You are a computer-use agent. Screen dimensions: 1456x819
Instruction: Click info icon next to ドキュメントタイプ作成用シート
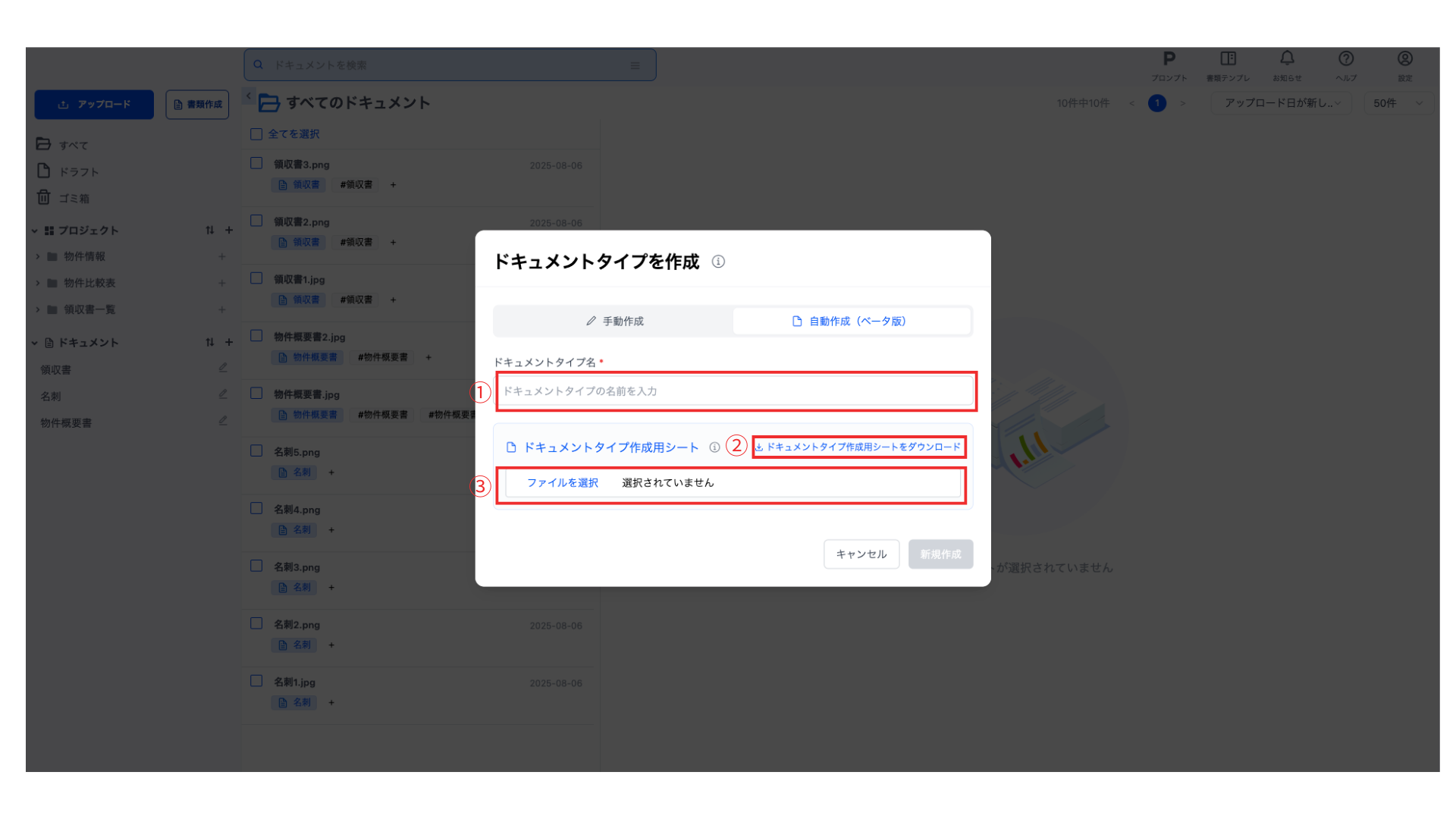click(714, 447)
